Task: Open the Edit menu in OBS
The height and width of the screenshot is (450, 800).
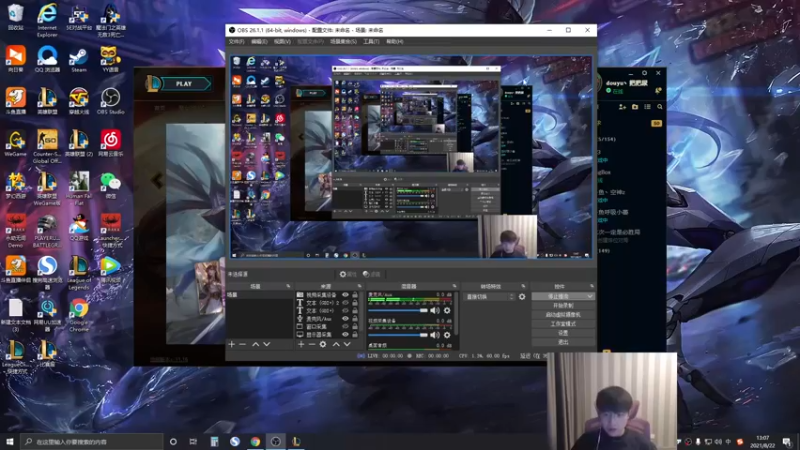Action: (259, 41)
